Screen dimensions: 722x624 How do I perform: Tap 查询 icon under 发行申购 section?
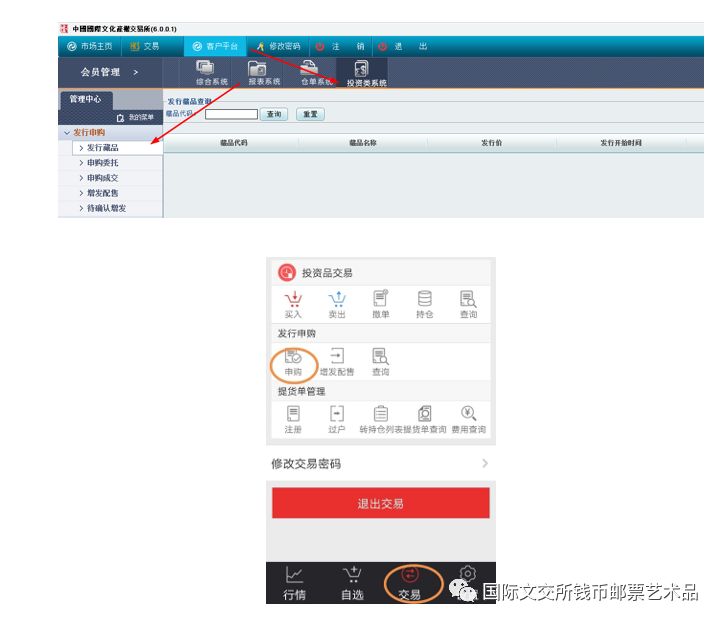[381, 362]
